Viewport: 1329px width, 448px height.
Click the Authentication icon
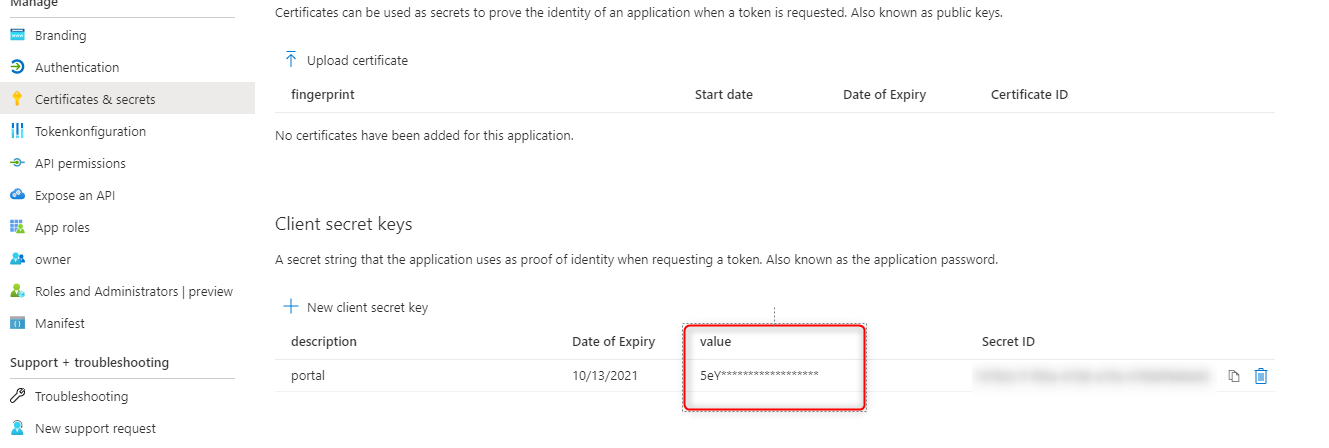[x=17, y=67]
